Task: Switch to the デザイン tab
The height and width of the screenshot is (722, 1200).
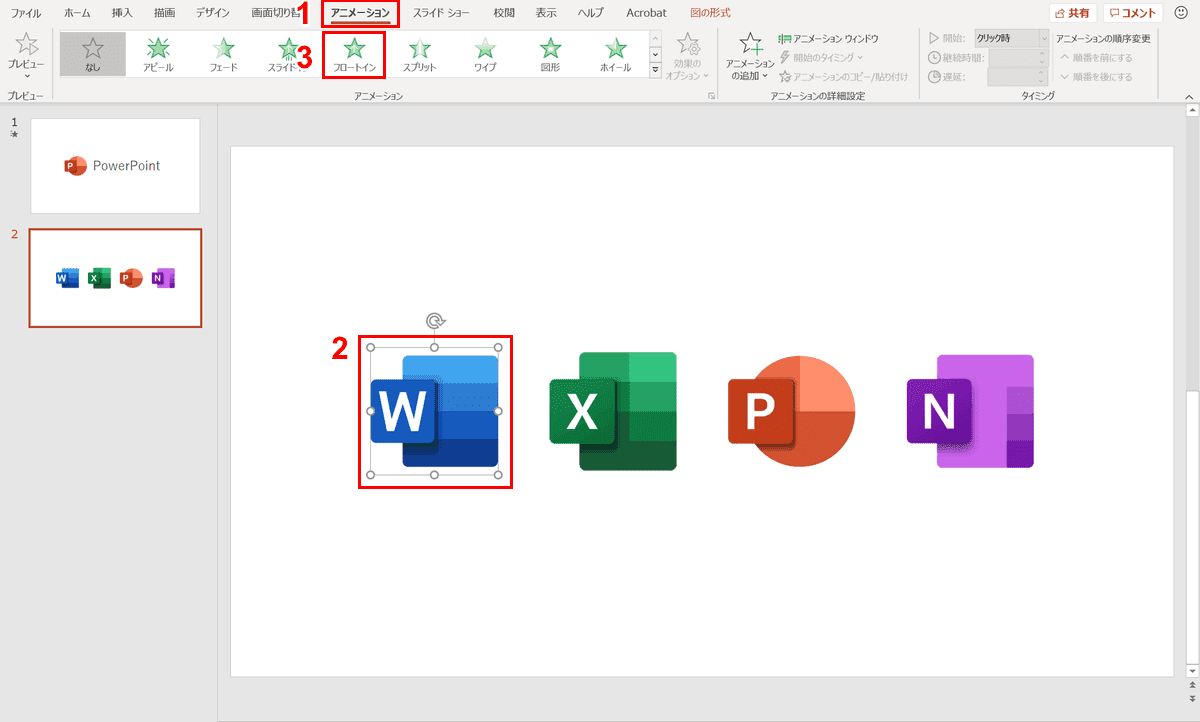Action: (x=212, y=13)
